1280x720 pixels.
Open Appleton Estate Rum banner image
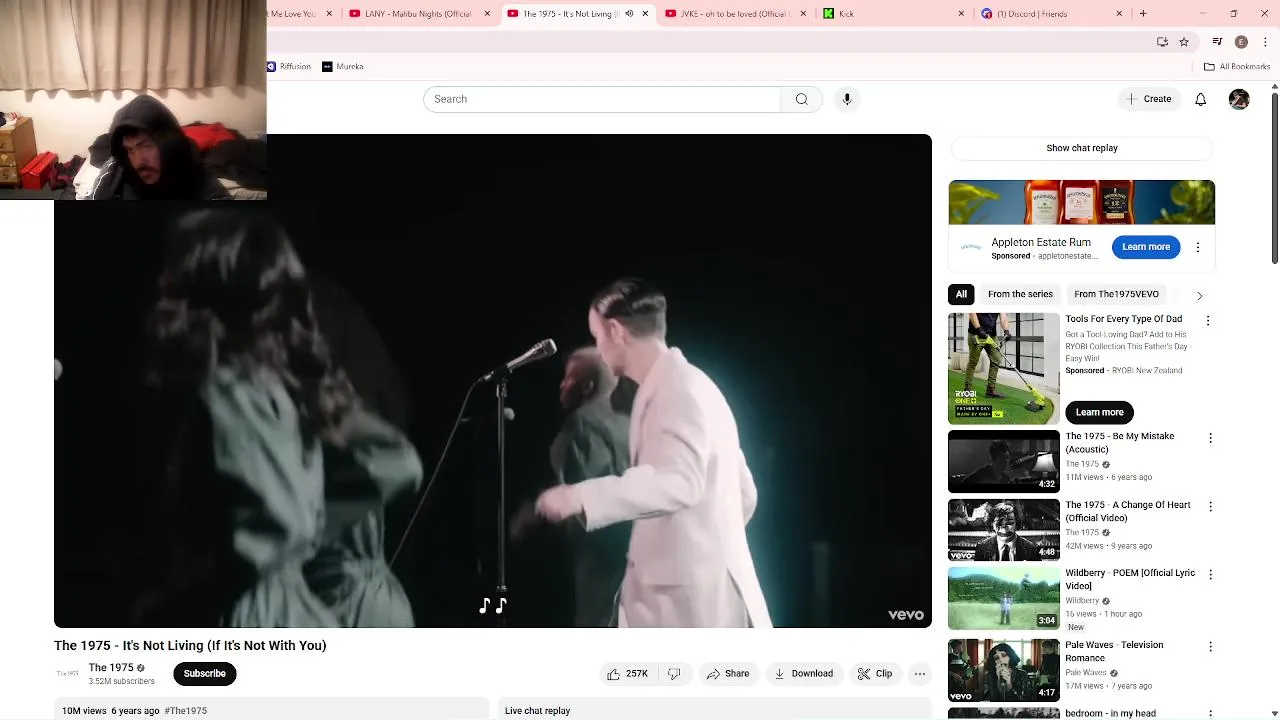1081,203
